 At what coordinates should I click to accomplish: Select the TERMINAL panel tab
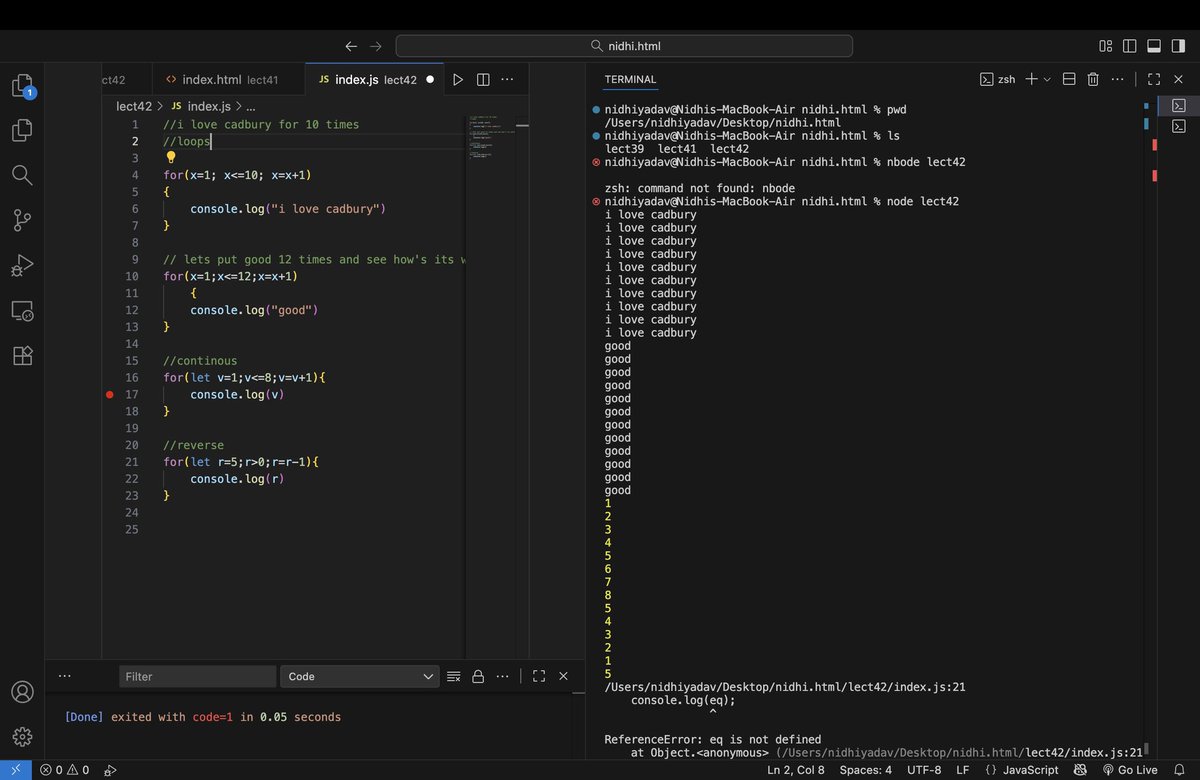(x=630, y=79)
